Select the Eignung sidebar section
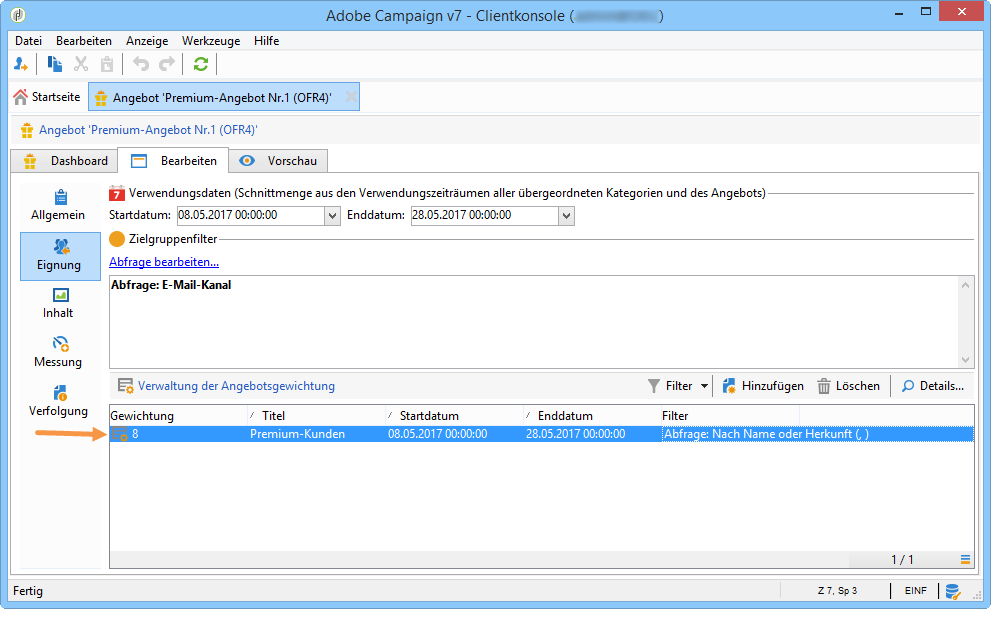 (x=60, y=256)
